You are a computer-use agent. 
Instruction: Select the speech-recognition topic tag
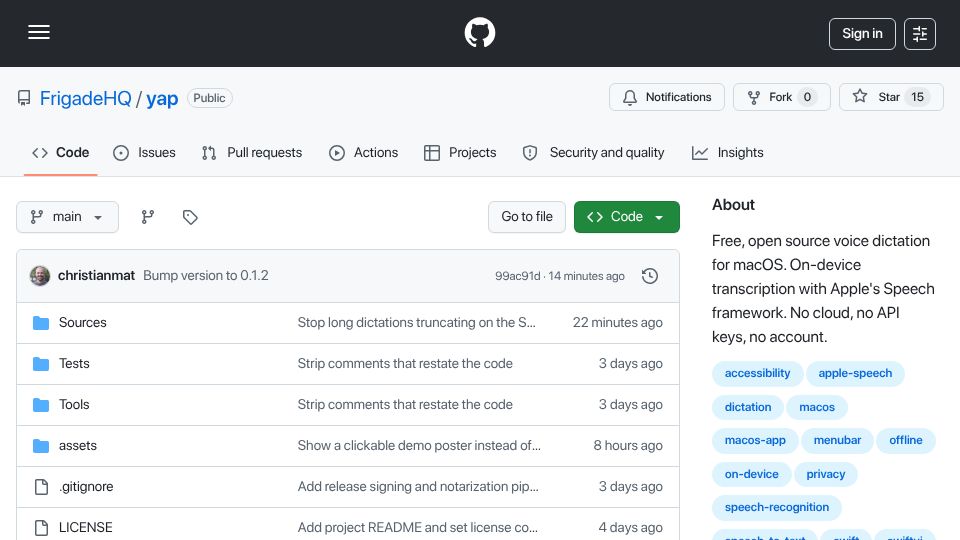(777, 508)
